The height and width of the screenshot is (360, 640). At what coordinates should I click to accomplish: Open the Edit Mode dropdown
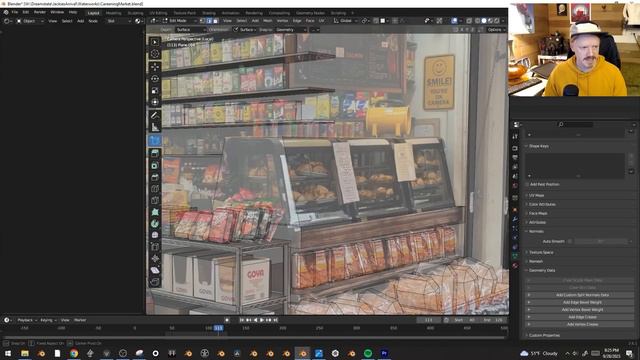(179, 20)
